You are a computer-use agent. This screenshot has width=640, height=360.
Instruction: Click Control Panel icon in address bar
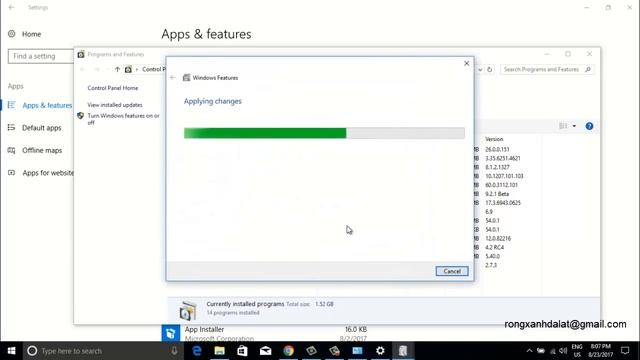128,69
